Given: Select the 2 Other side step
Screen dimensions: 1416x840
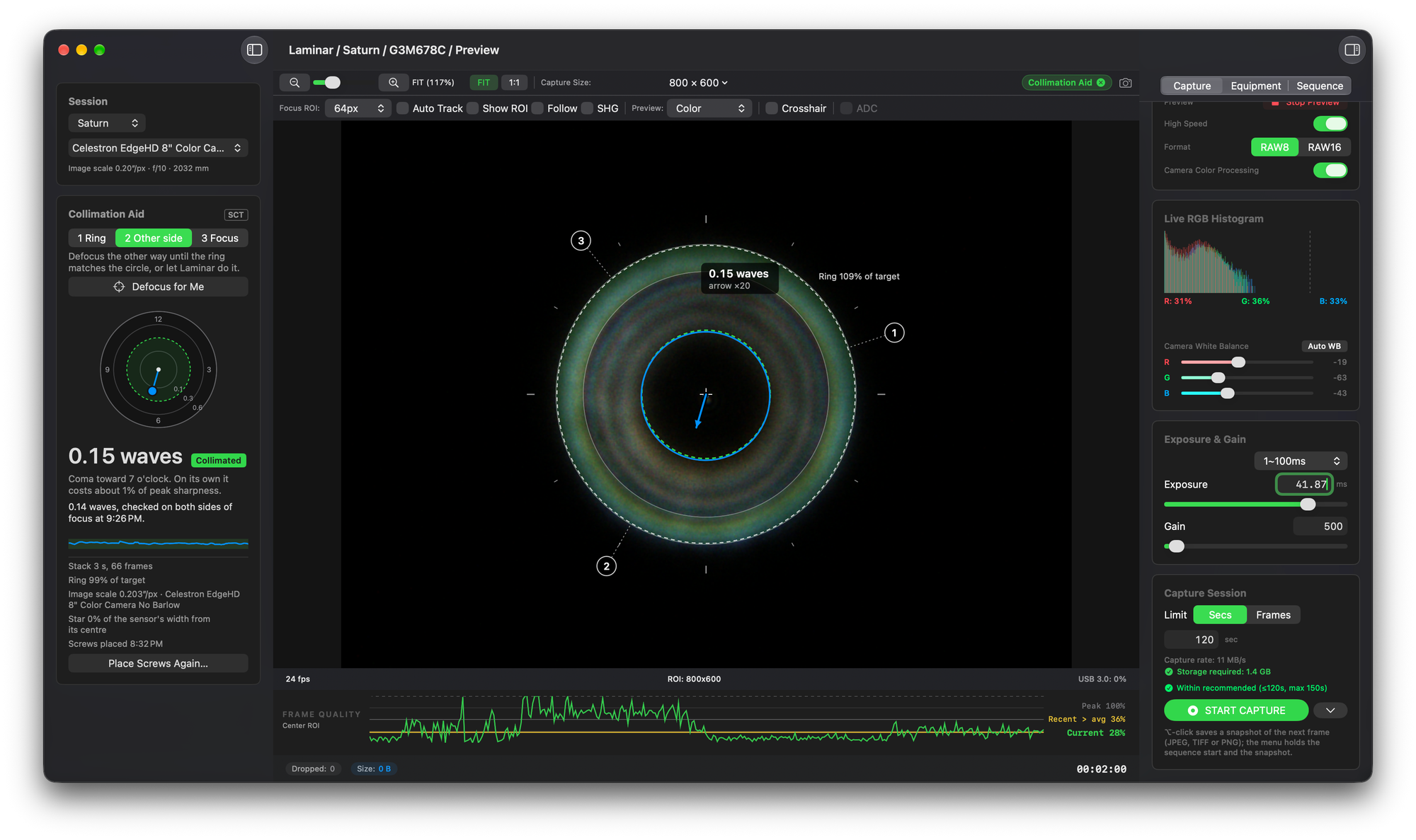Looking at the screenshot, I should [154, 238].
